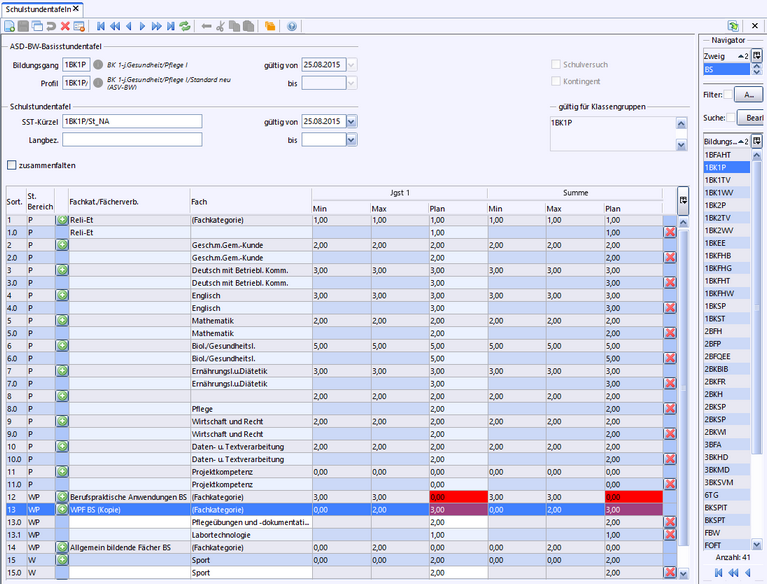
Task: Click green plus icon in Mathematik row
Action: (62, 320)
